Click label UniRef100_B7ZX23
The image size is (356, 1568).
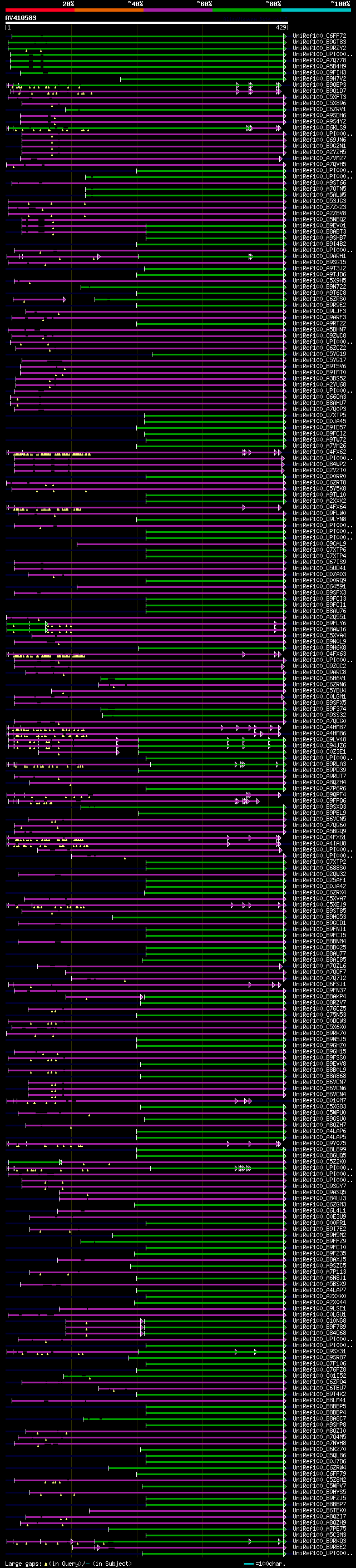319,207
